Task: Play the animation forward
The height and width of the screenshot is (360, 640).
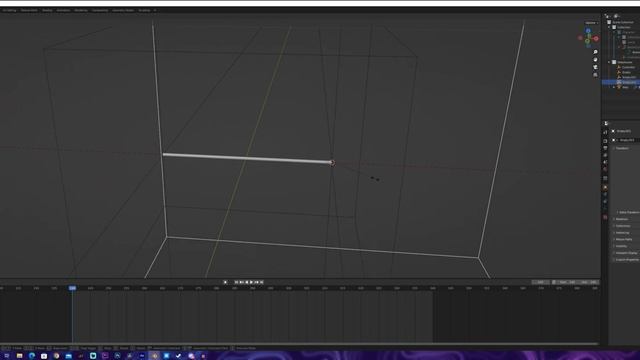Action: (251, 282)
